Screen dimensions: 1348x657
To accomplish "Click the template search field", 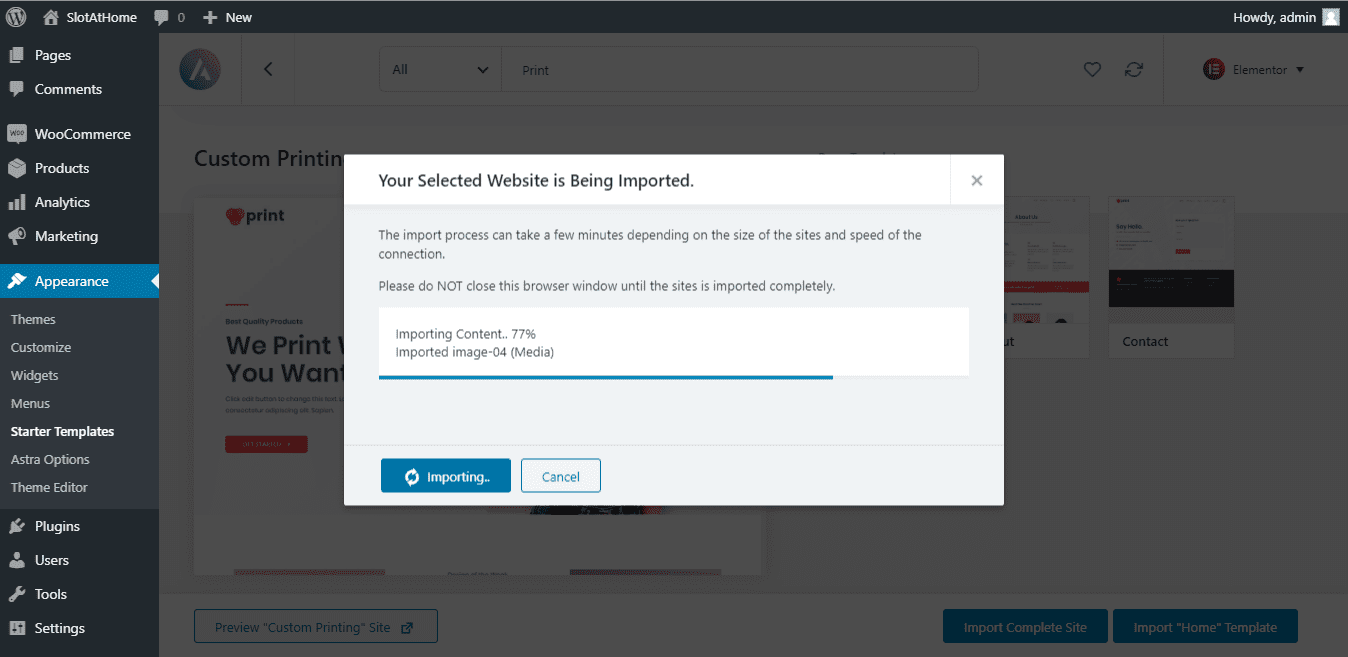I will (x=740, y=70).
